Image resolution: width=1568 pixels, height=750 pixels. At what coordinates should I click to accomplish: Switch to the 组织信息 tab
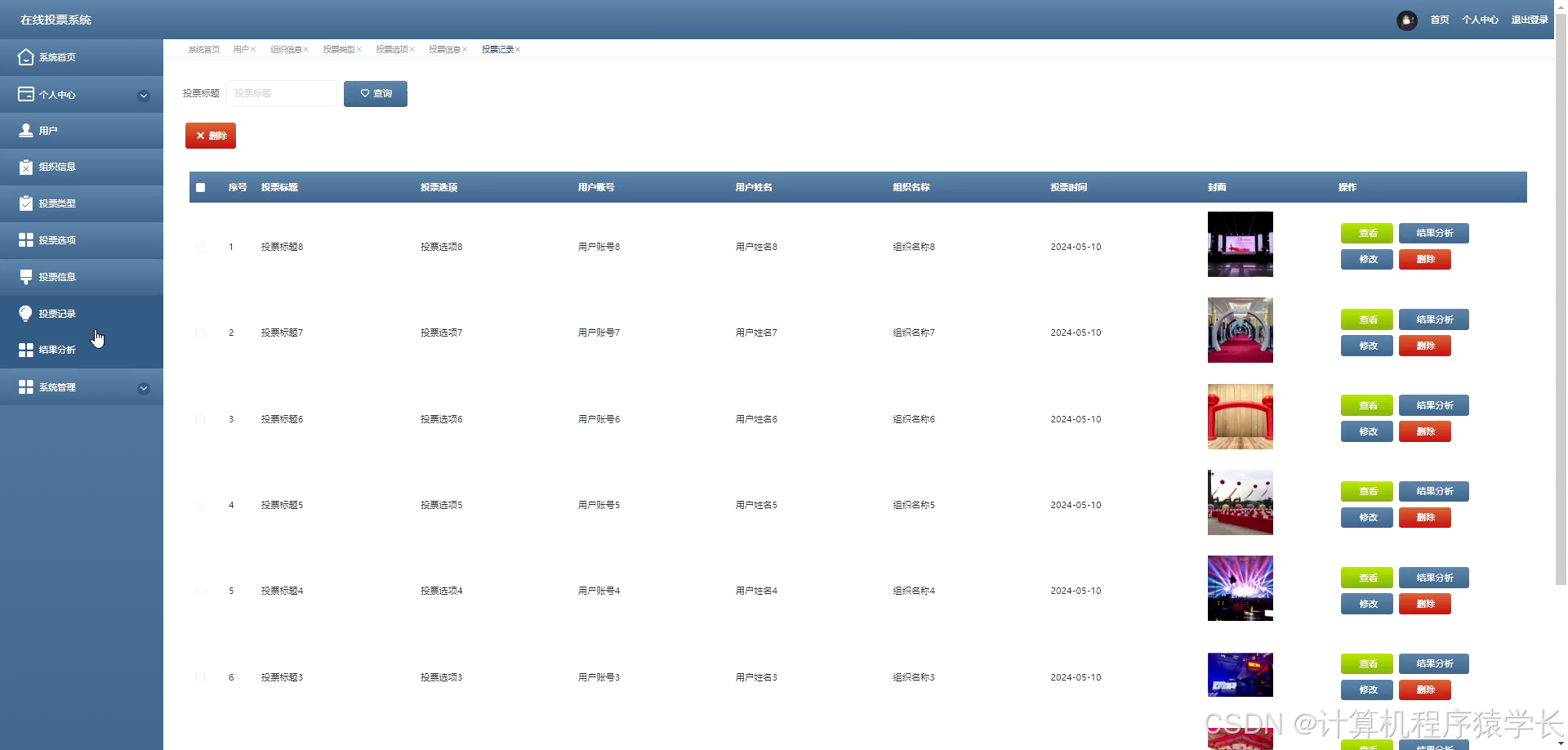coord(286,50)
